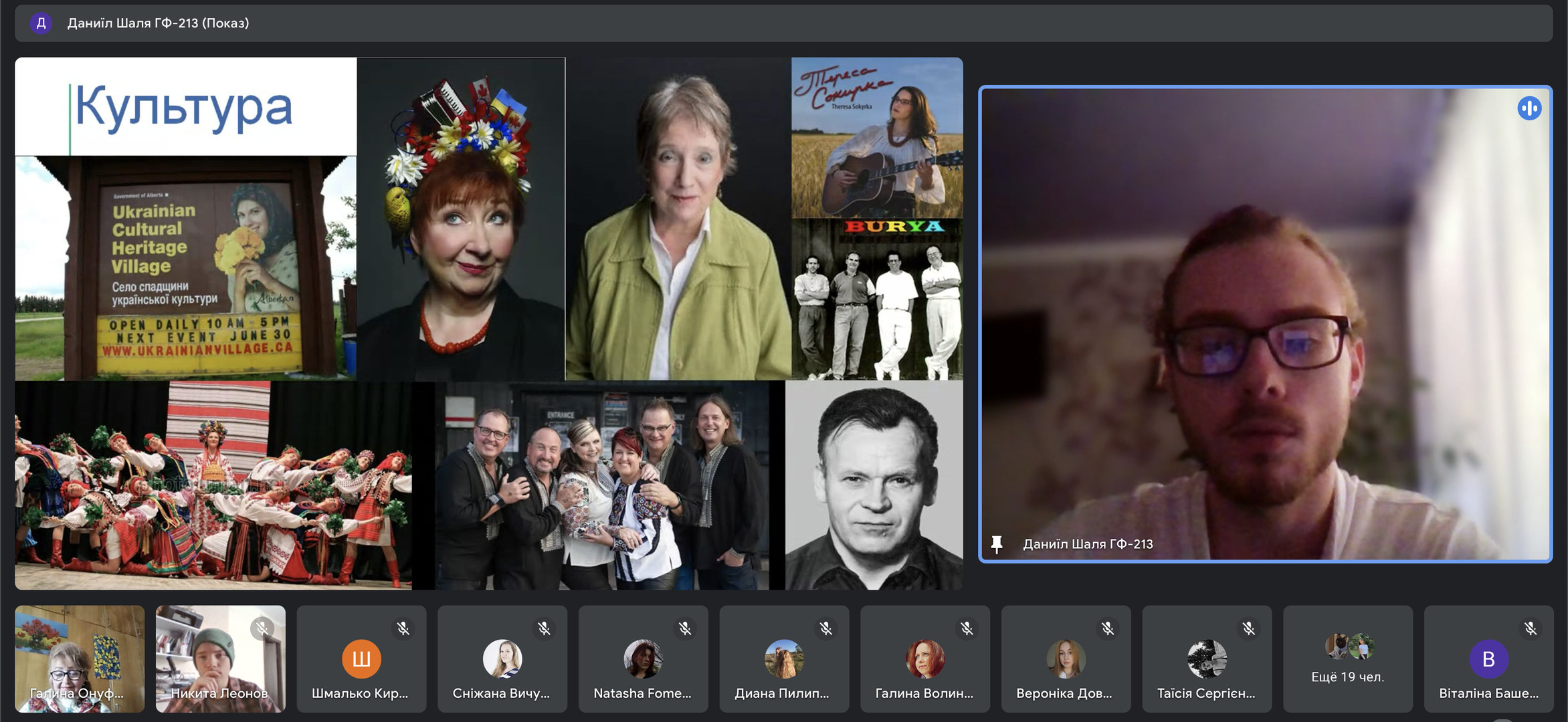Click muted mic icon on Диана Пилип tile
The image size is (1568, 722).
[826, 628]
